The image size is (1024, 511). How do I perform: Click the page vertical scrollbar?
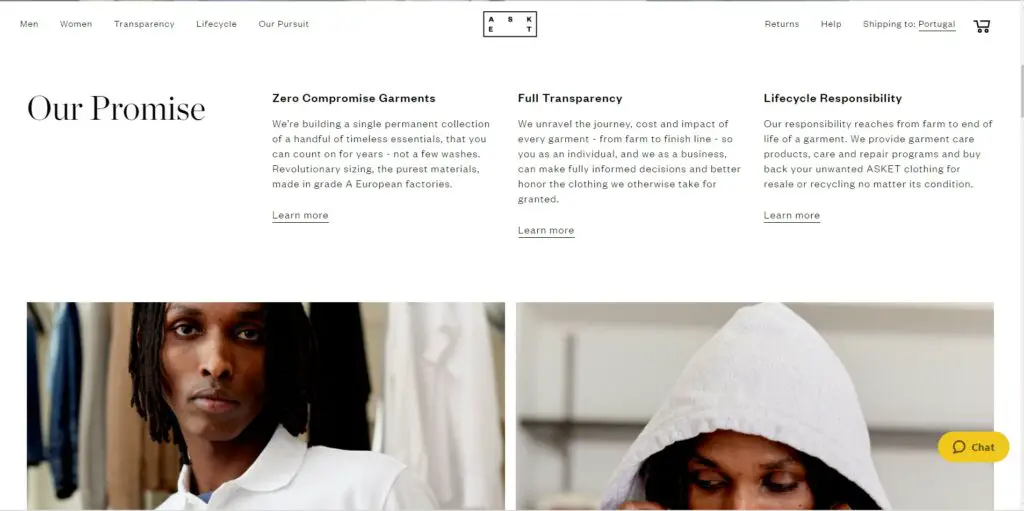click(1020, 255)
